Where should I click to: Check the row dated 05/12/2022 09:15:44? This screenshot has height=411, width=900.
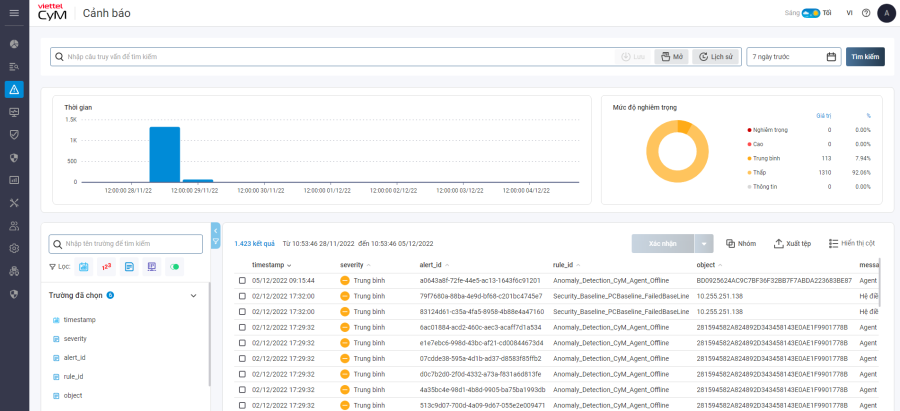click(x=242, y=280)
